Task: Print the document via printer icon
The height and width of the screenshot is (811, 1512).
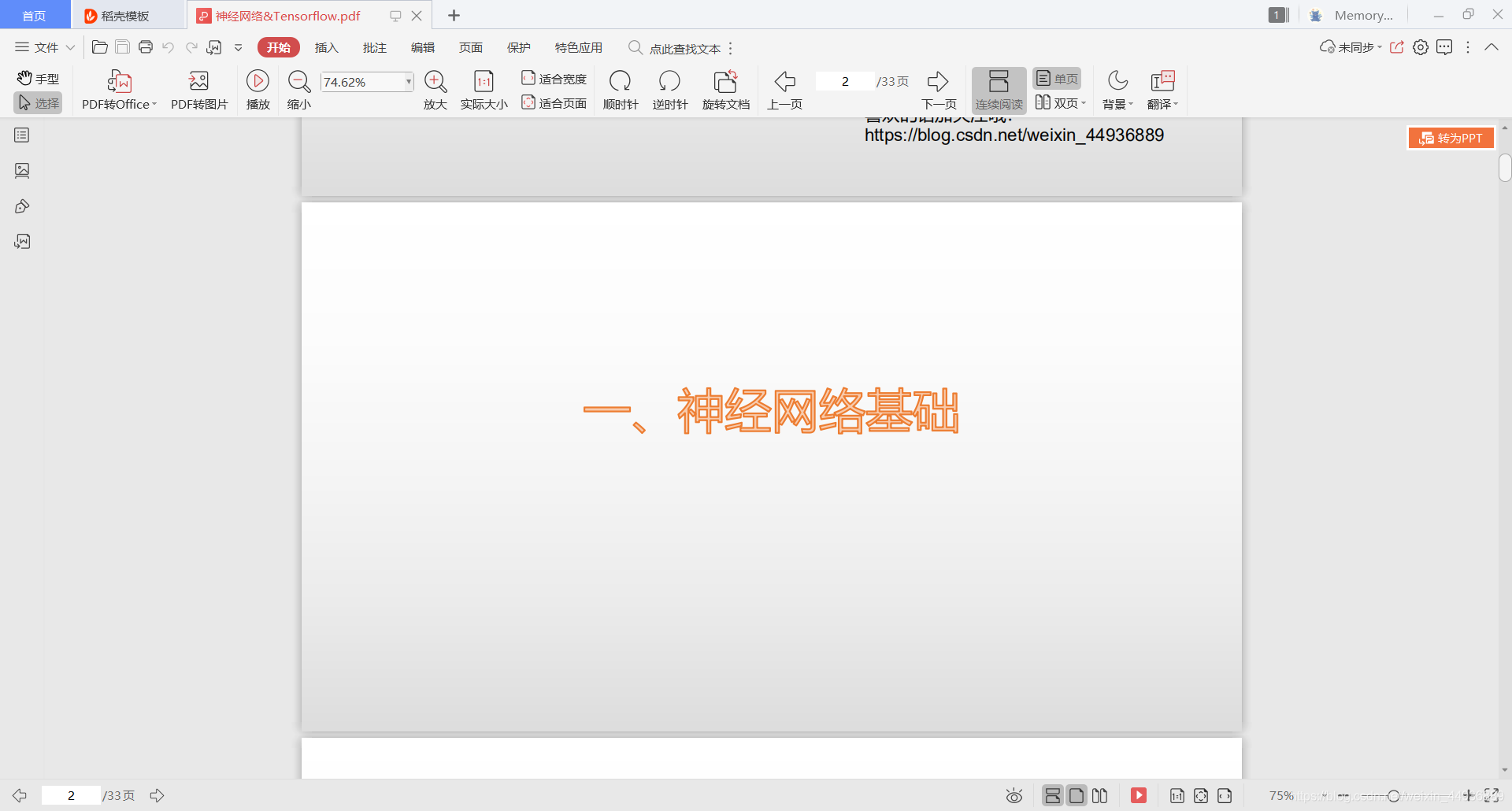Action: pos(146,47)
